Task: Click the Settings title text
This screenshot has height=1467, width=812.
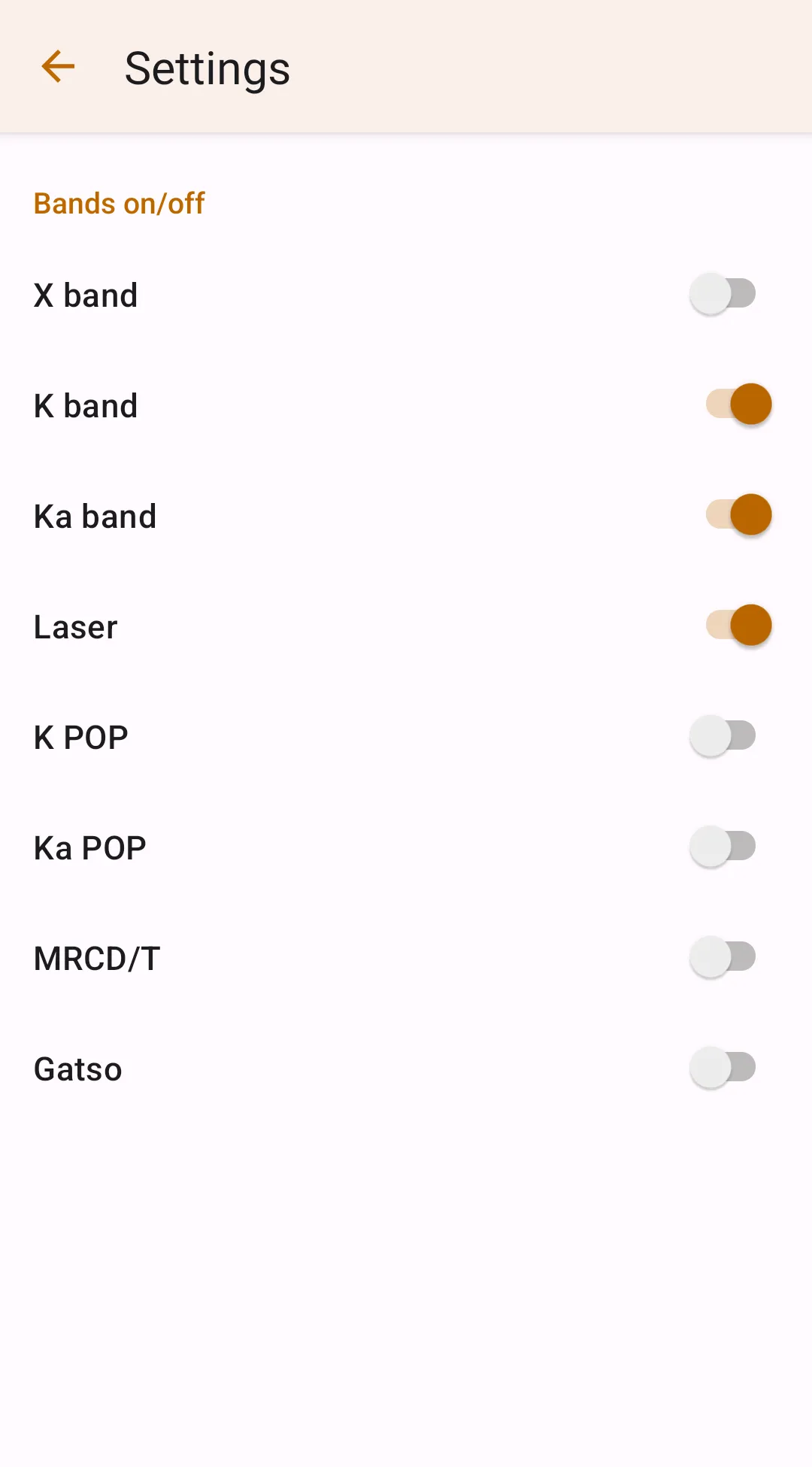Action: coord(208,68)
